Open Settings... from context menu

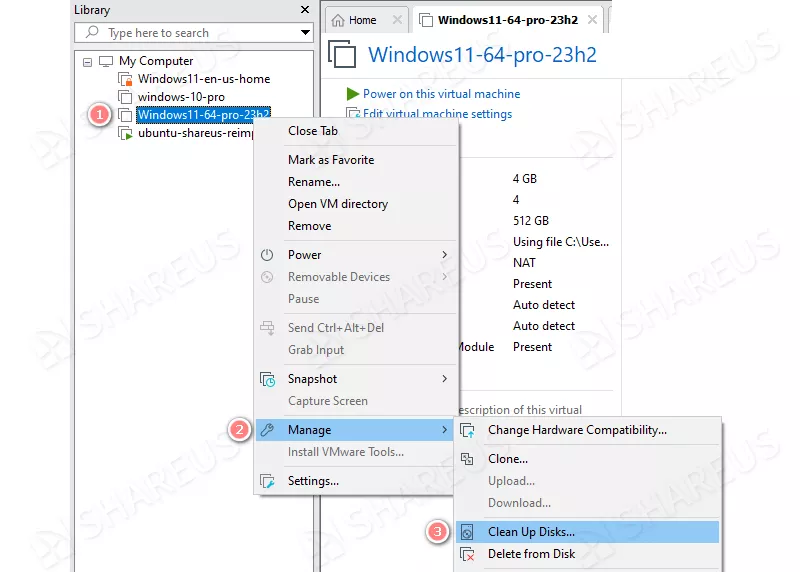pos(355,481)
